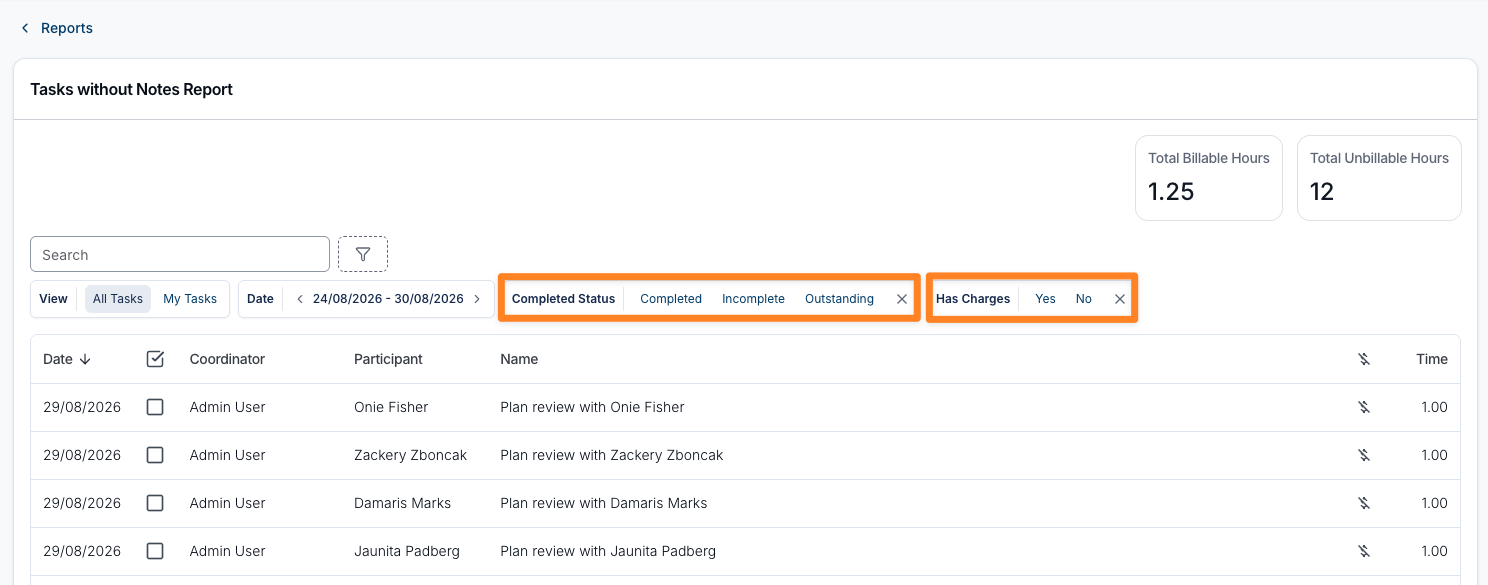1488x585 pixels.
Task: Sort by Name column header
Action: coord(519,359)
